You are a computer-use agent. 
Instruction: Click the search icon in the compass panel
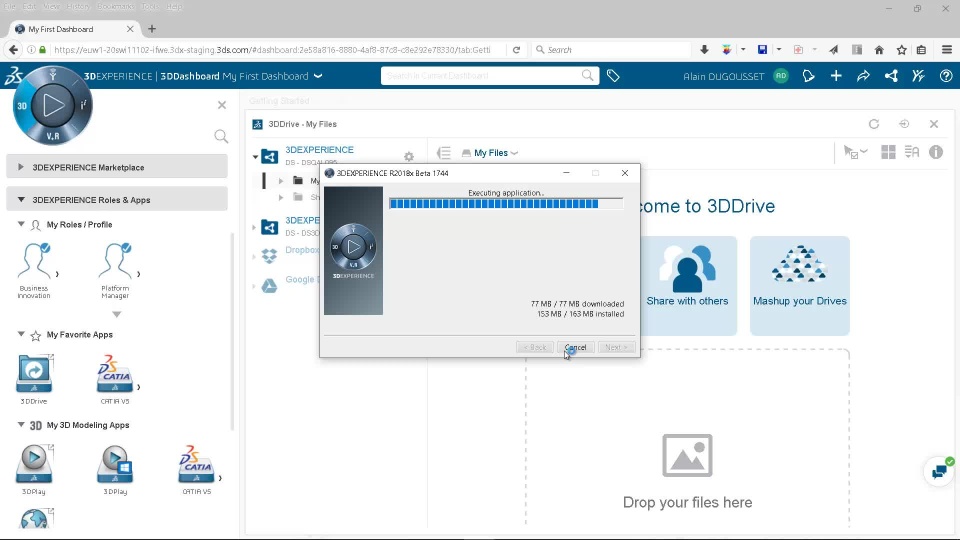tap(221, 136)
